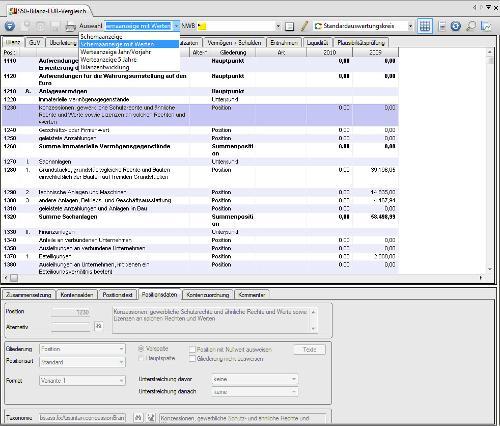Image resolution: width=500 pixels, height=426 pixels.
Task: Click the blue circular currency icon
Action: tap(455, 26)
